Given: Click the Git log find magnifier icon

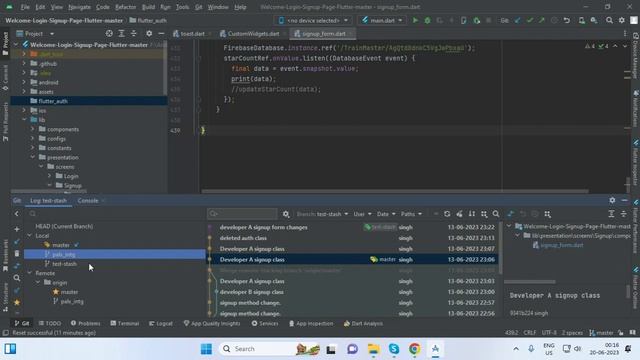Looking at the screenshot, I should 496,214.
